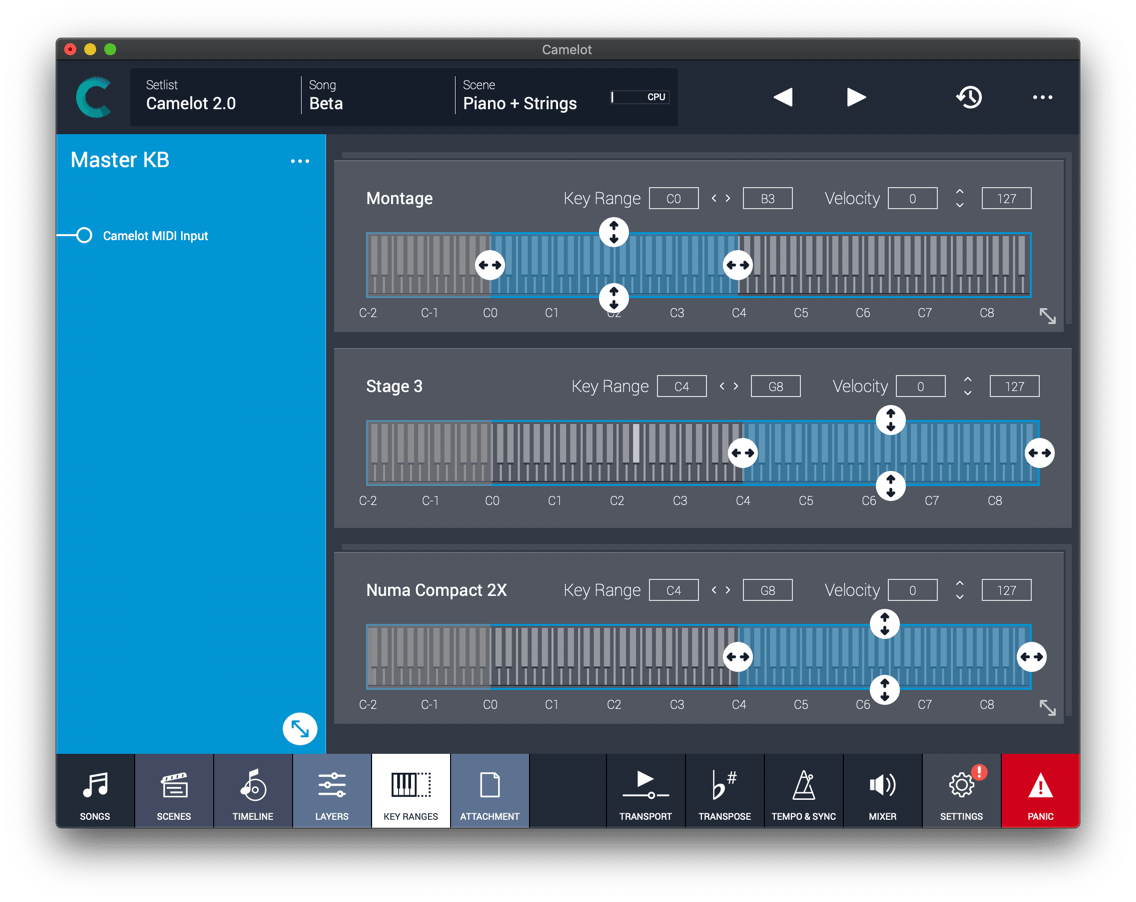
Task: Click the Montage layer title
Action: tap(399, 199)
